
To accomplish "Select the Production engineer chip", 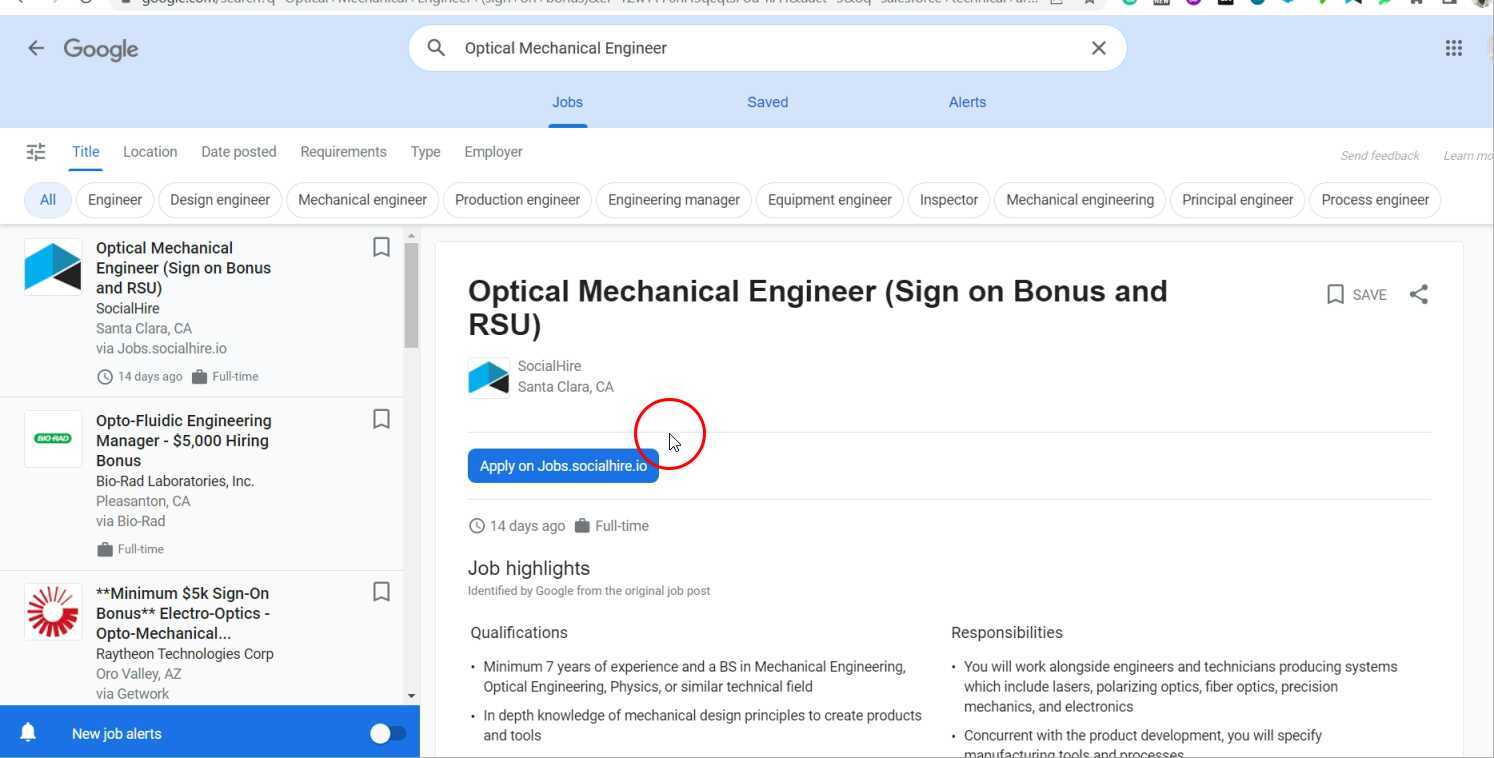I will click(x=517, y=200).
